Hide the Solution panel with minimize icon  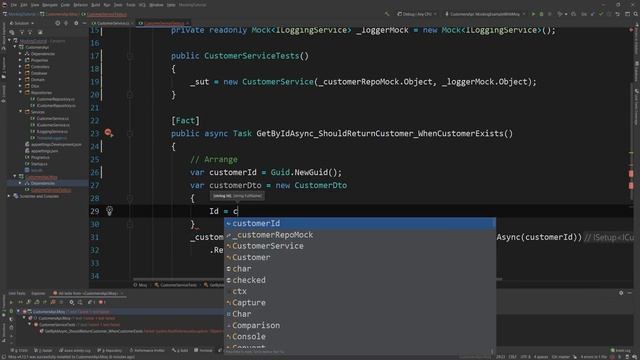84,23
